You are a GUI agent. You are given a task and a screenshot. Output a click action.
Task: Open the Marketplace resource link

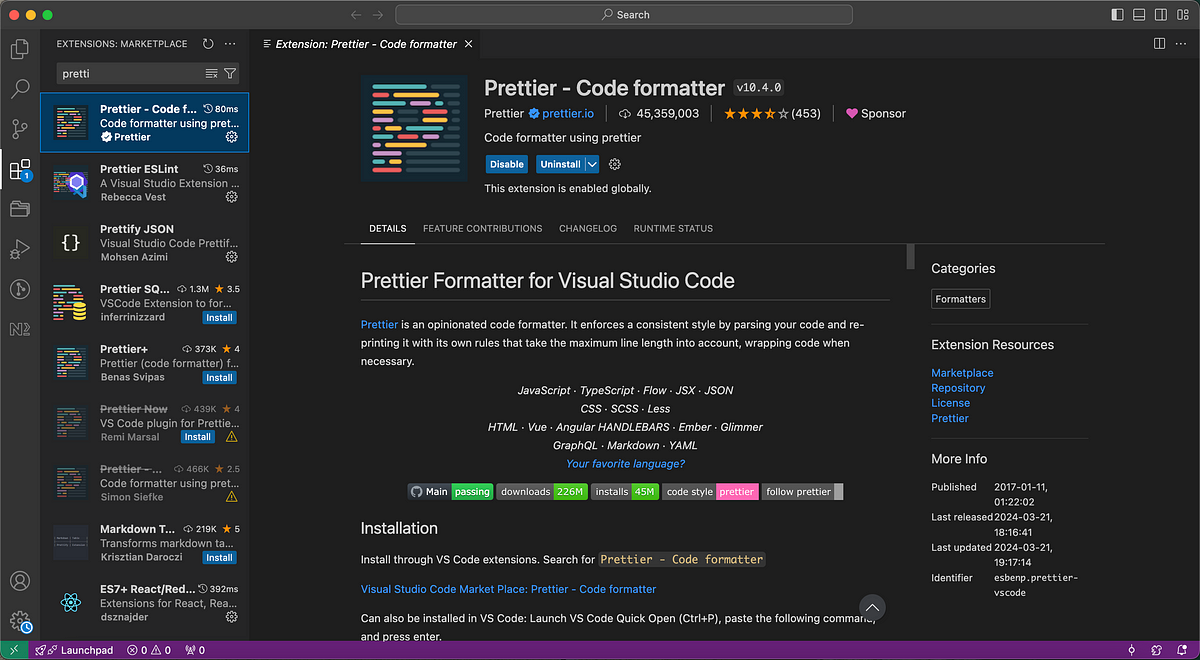962,373
